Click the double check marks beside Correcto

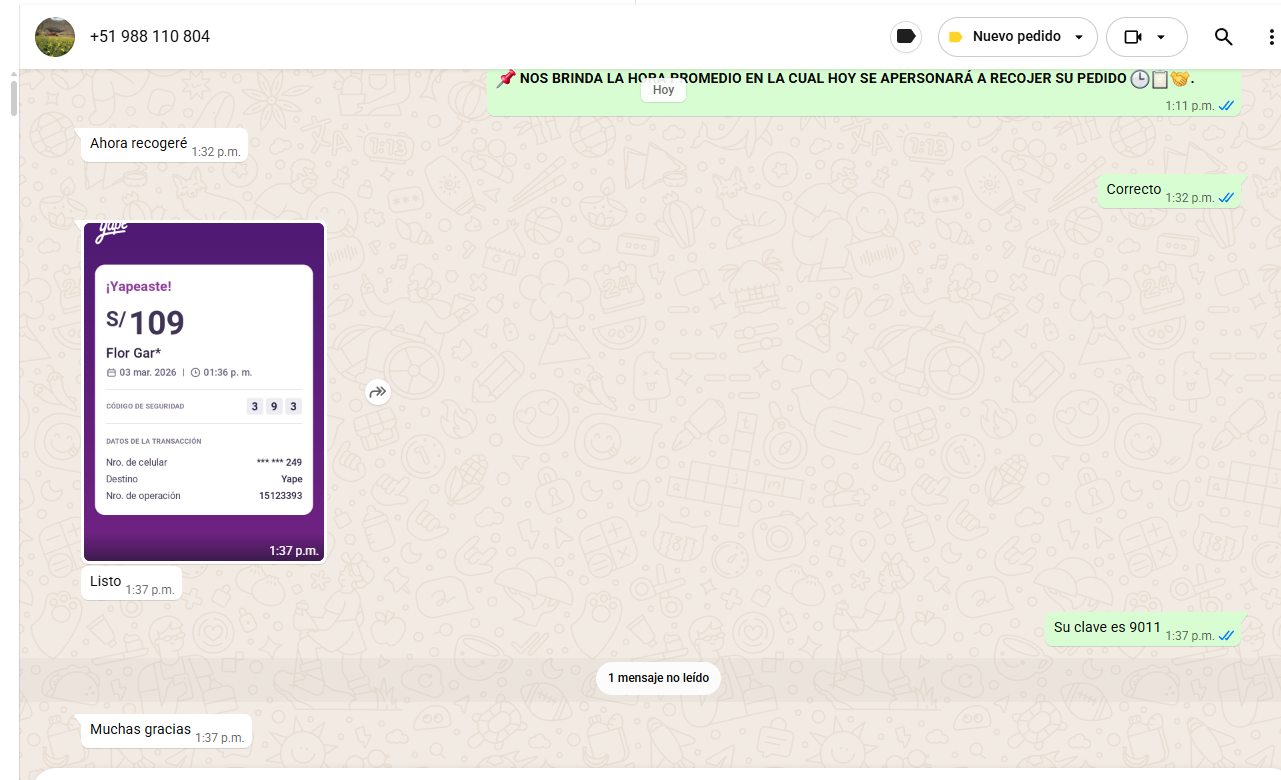1226,198
